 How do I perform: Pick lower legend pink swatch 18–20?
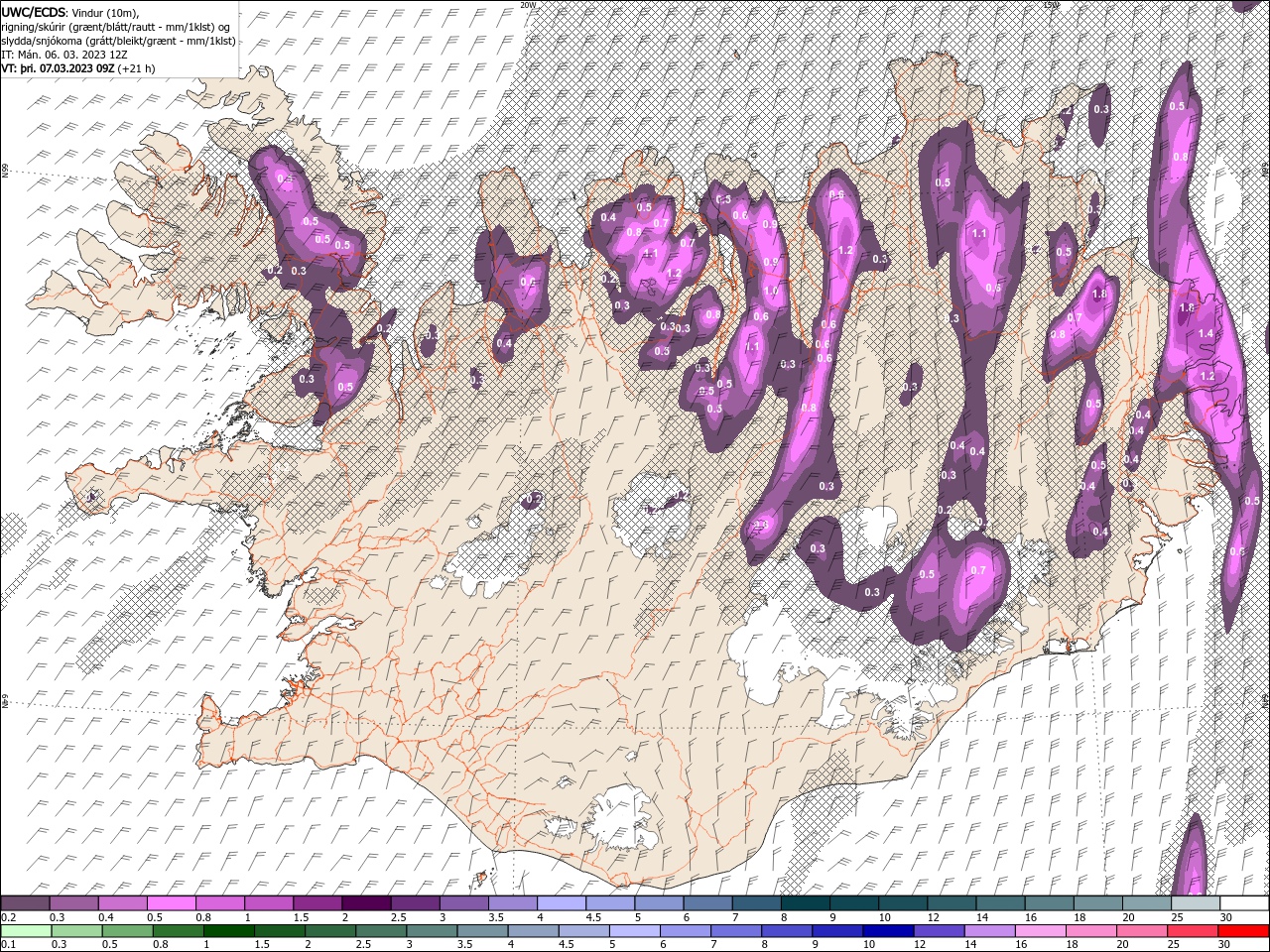1091,931
